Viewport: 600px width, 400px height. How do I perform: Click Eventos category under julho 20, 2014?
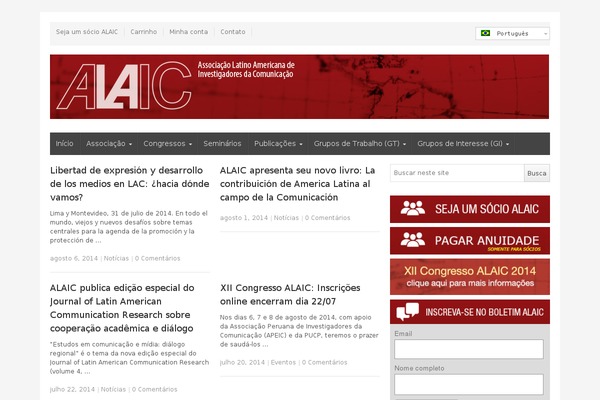[x=283, y=362]
